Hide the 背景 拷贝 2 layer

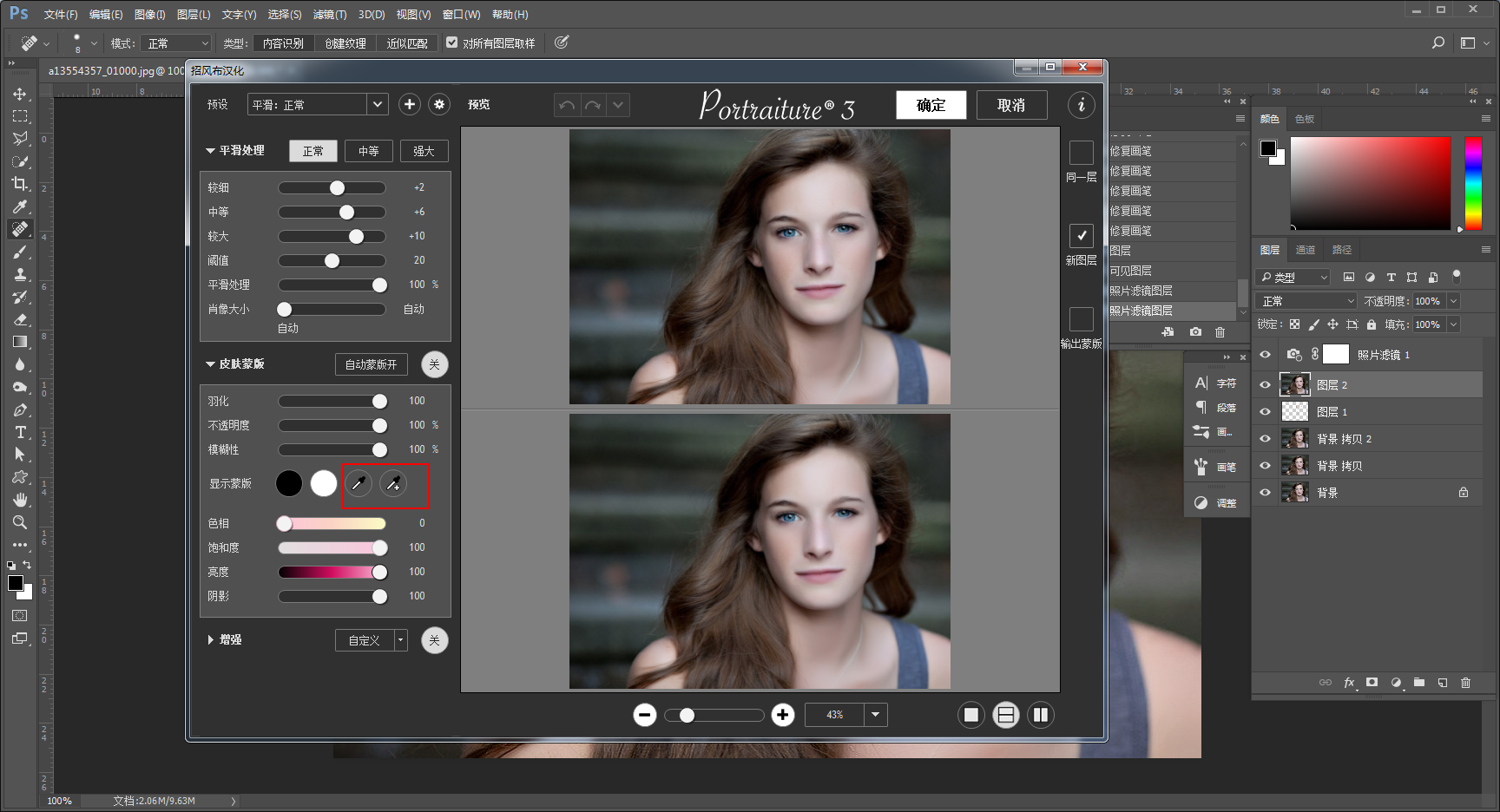pyautogui.click(x=1265, y=438)
